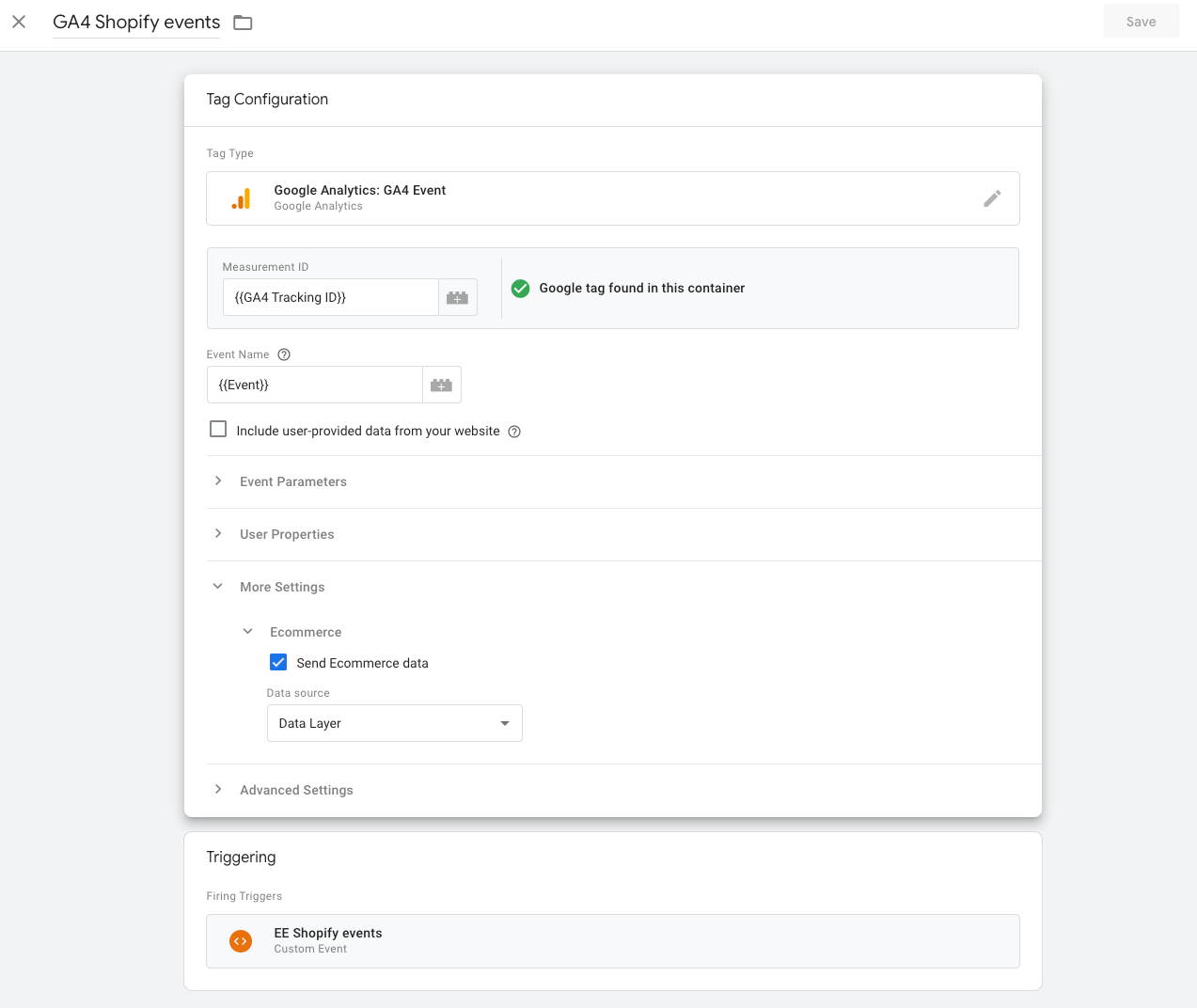Click the pencil icon to edit tag type
1197x1008 pixels.
tap(991, 198)
